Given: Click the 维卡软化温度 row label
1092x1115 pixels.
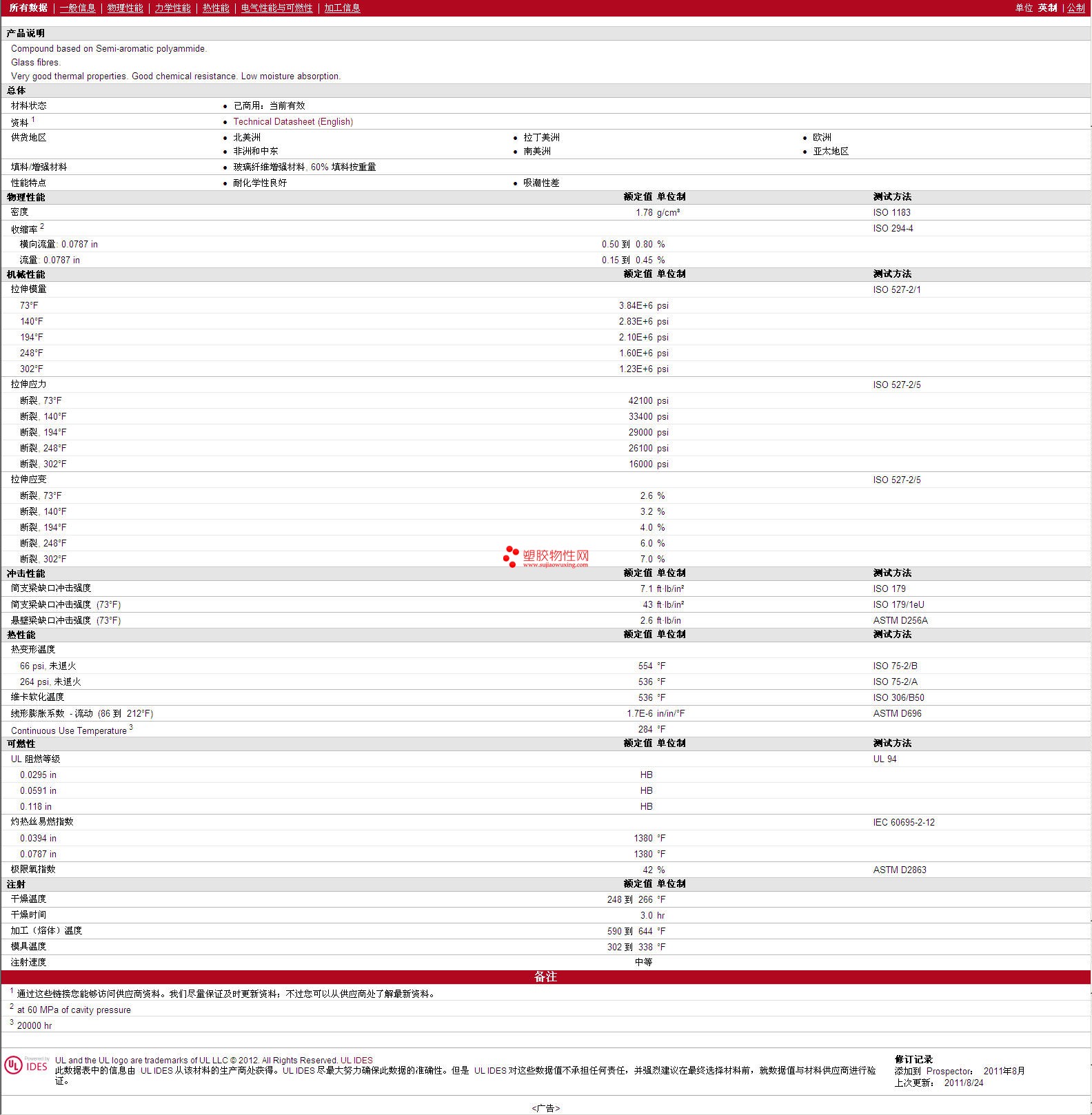Looking at the screenshot, I should point(37,697).
